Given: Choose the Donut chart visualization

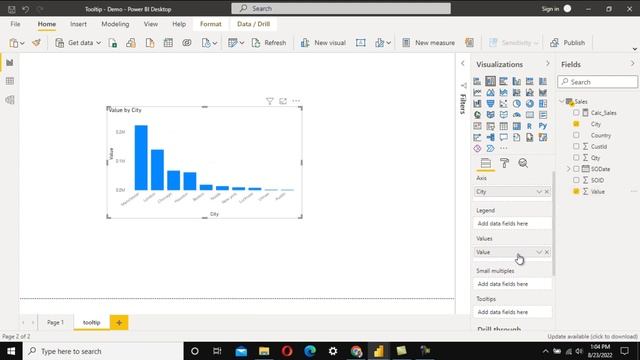Looking at the screenshot, I should tap(530, 104).
